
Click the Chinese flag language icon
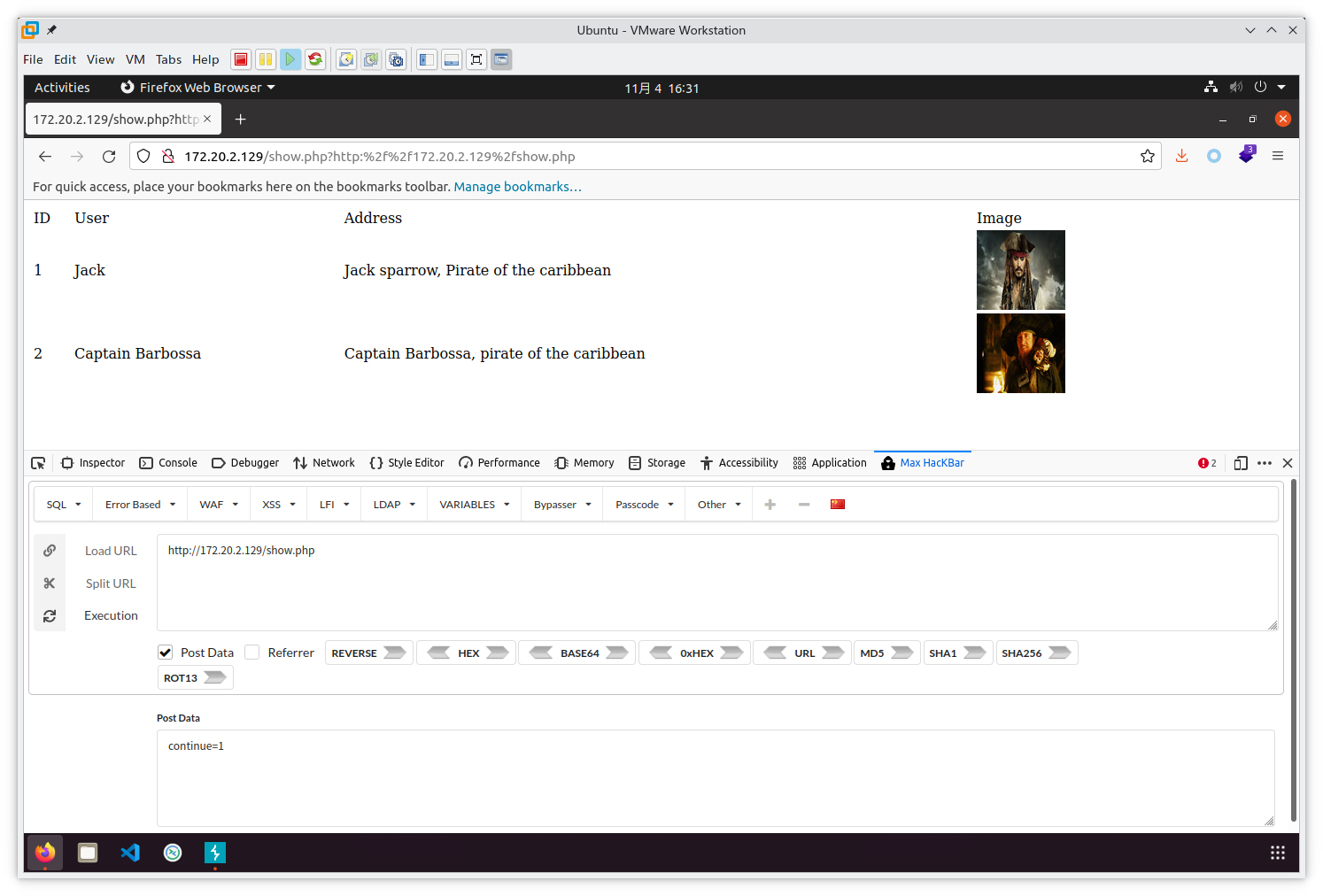(x=838, y=505)
